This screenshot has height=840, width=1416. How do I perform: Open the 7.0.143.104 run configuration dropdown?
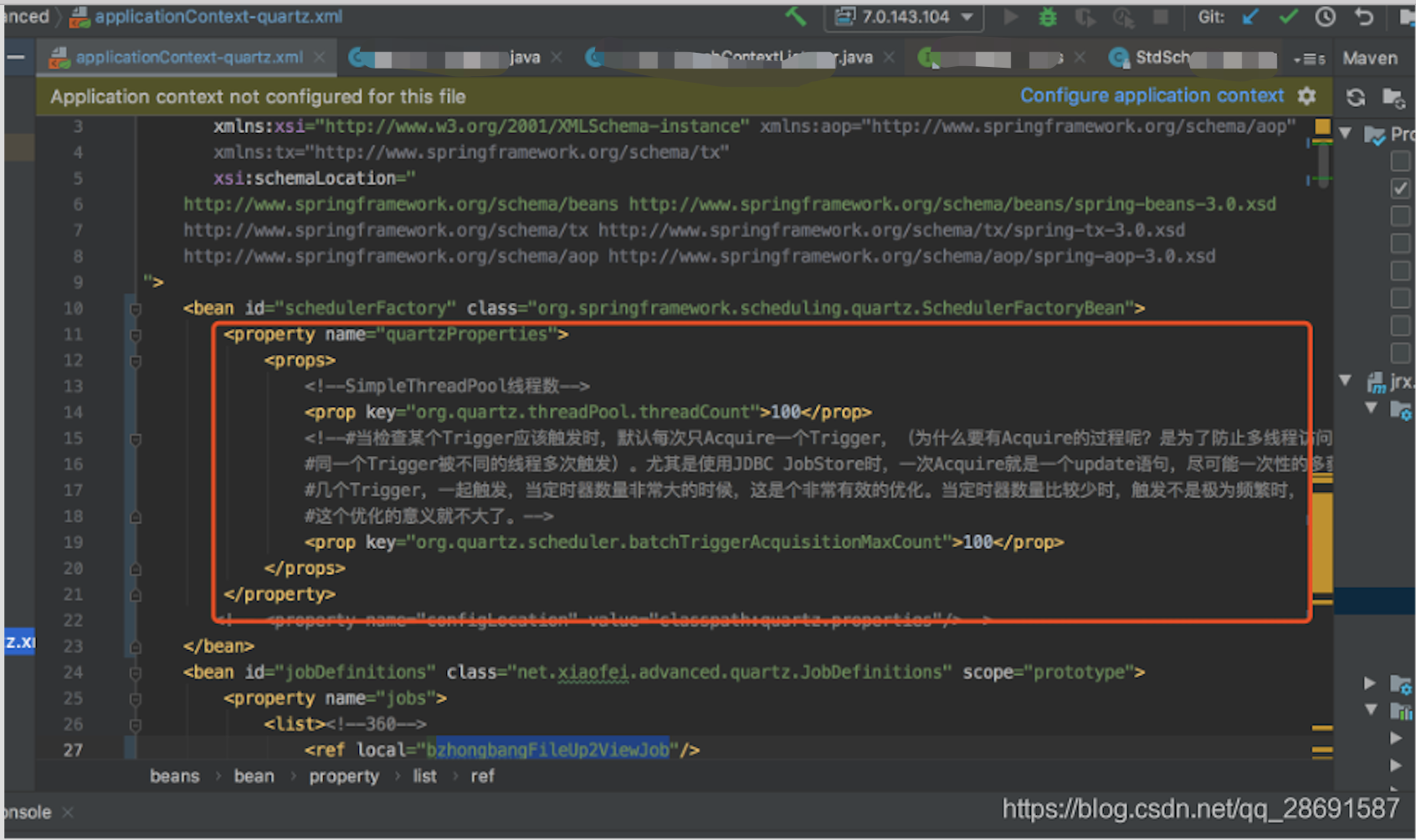point(904,17)
